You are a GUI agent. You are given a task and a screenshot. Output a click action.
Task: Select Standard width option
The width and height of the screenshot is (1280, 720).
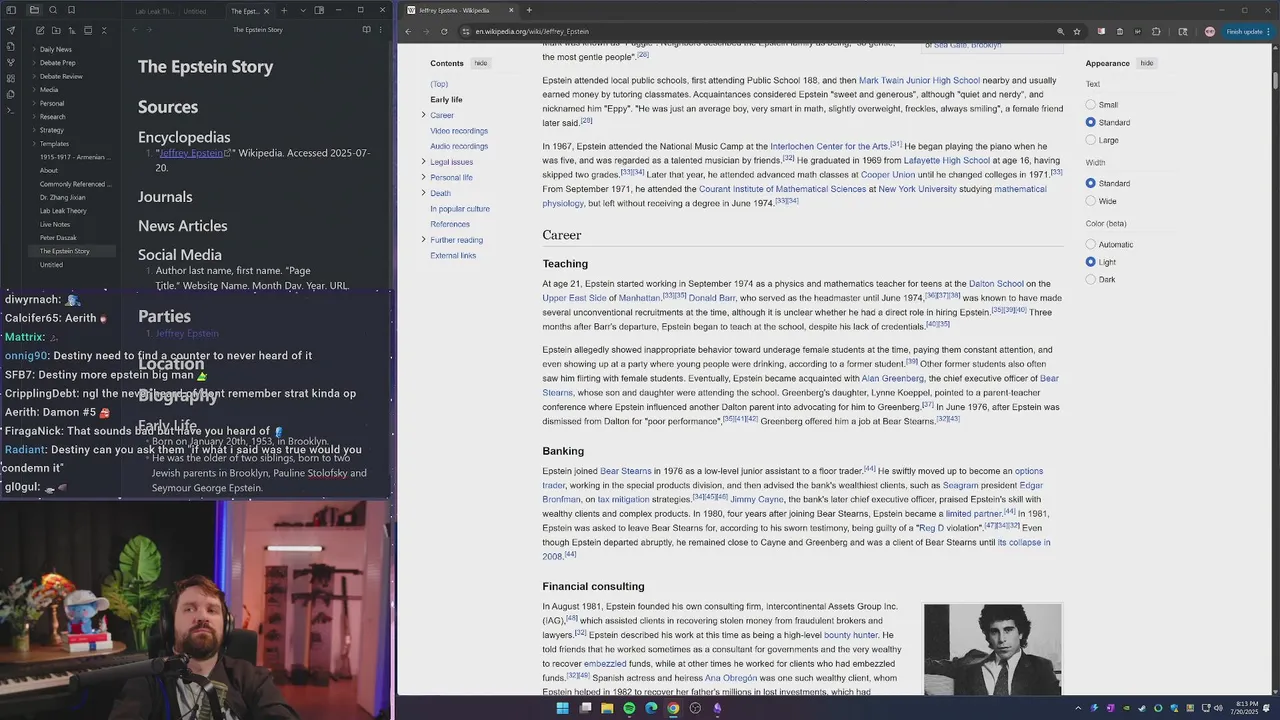click(x=1091, y=183)
